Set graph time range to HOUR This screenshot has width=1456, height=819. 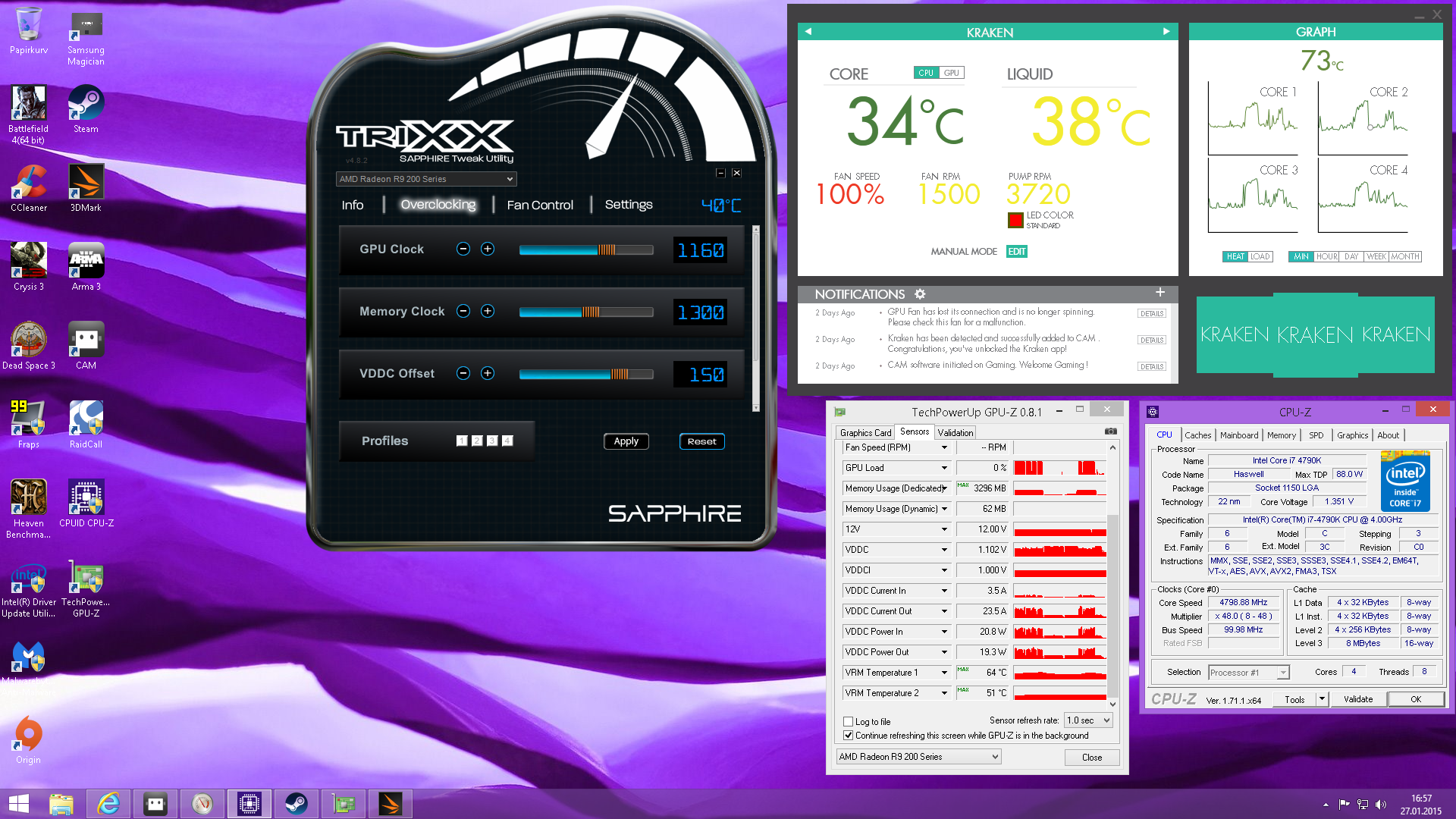pos(1326,256)
